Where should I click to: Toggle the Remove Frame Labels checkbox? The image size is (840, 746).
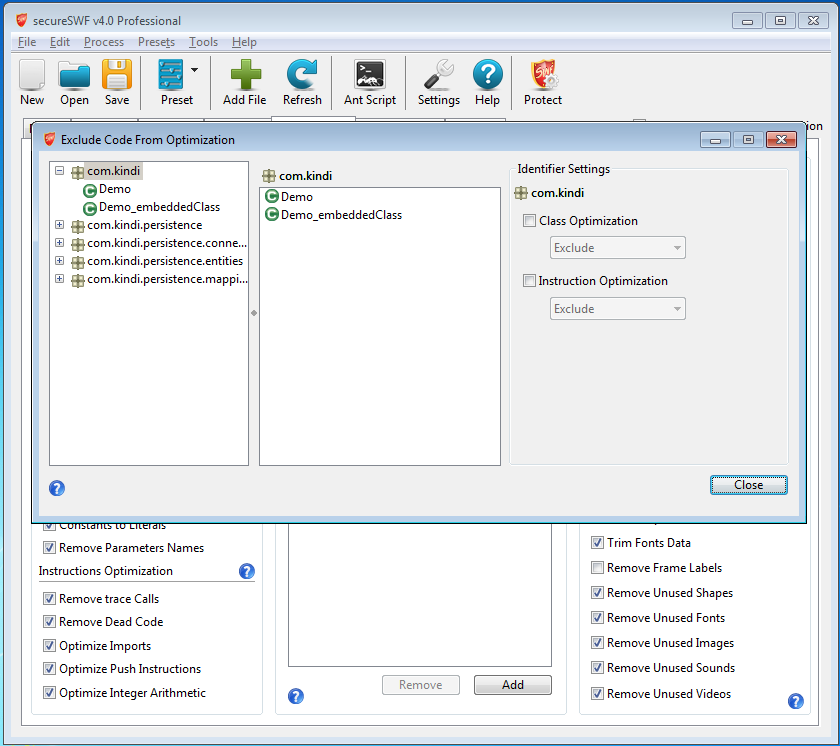pos(597,568)
